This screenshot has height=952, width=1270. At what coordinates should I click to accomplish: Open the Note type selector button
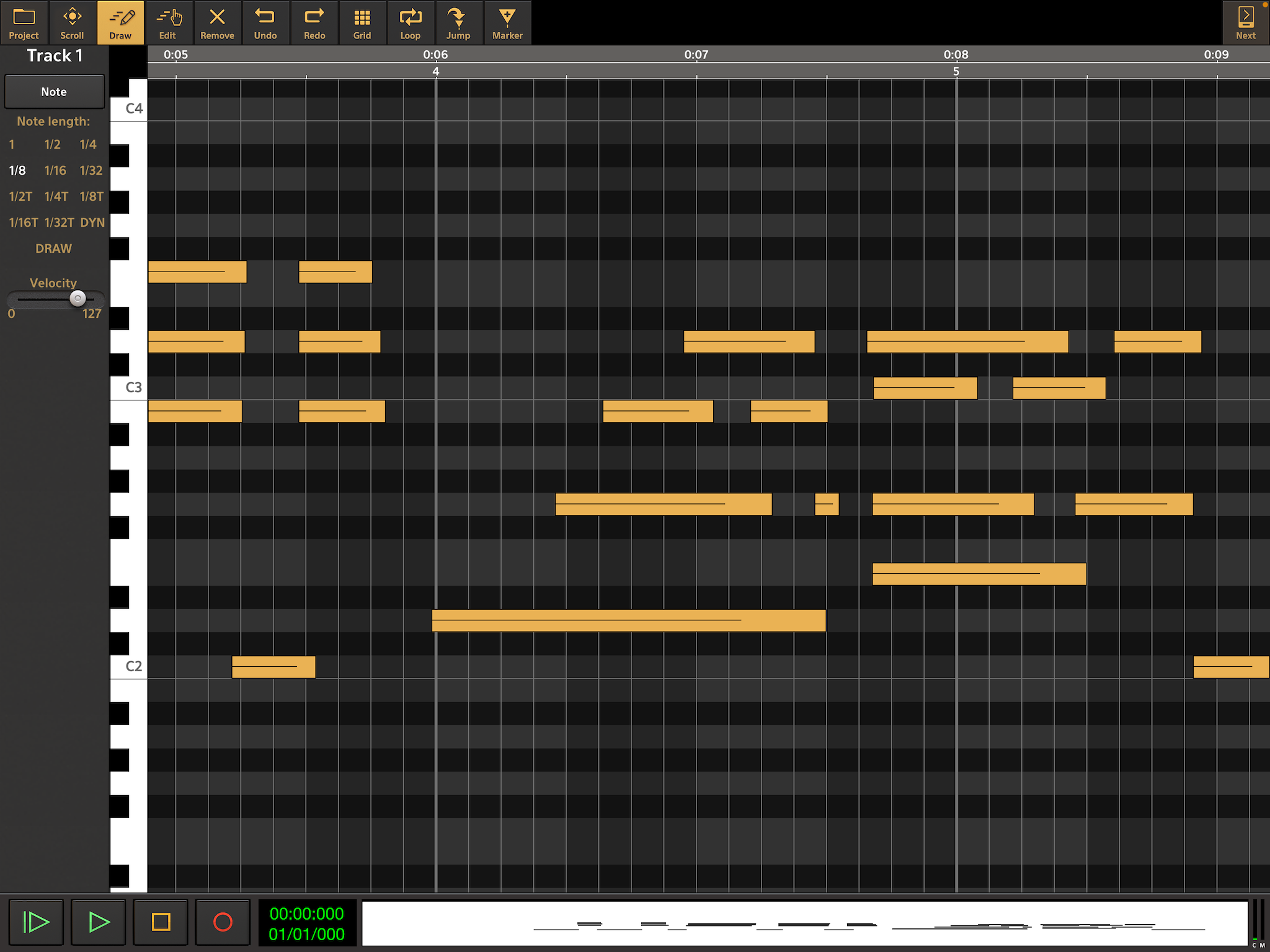54,92
